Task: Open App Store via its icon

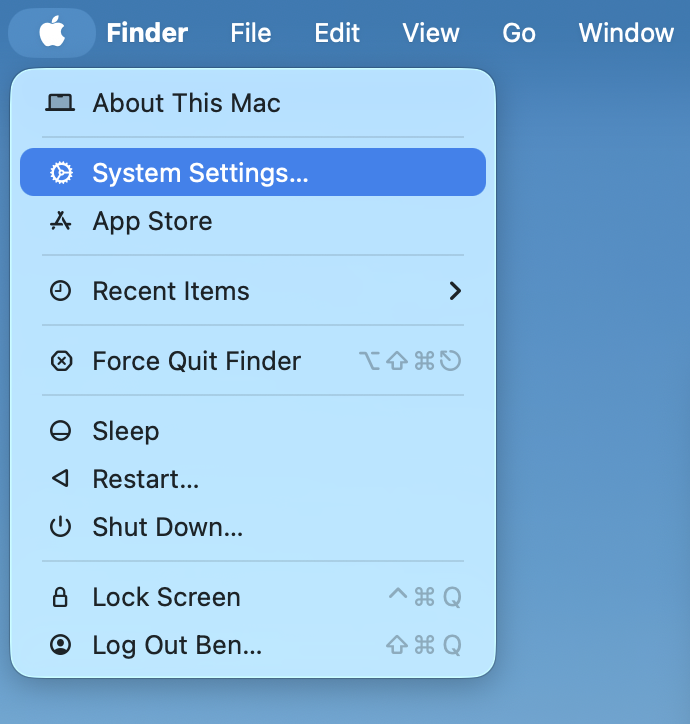Action: pyautogui.click(x=61, y=221)
